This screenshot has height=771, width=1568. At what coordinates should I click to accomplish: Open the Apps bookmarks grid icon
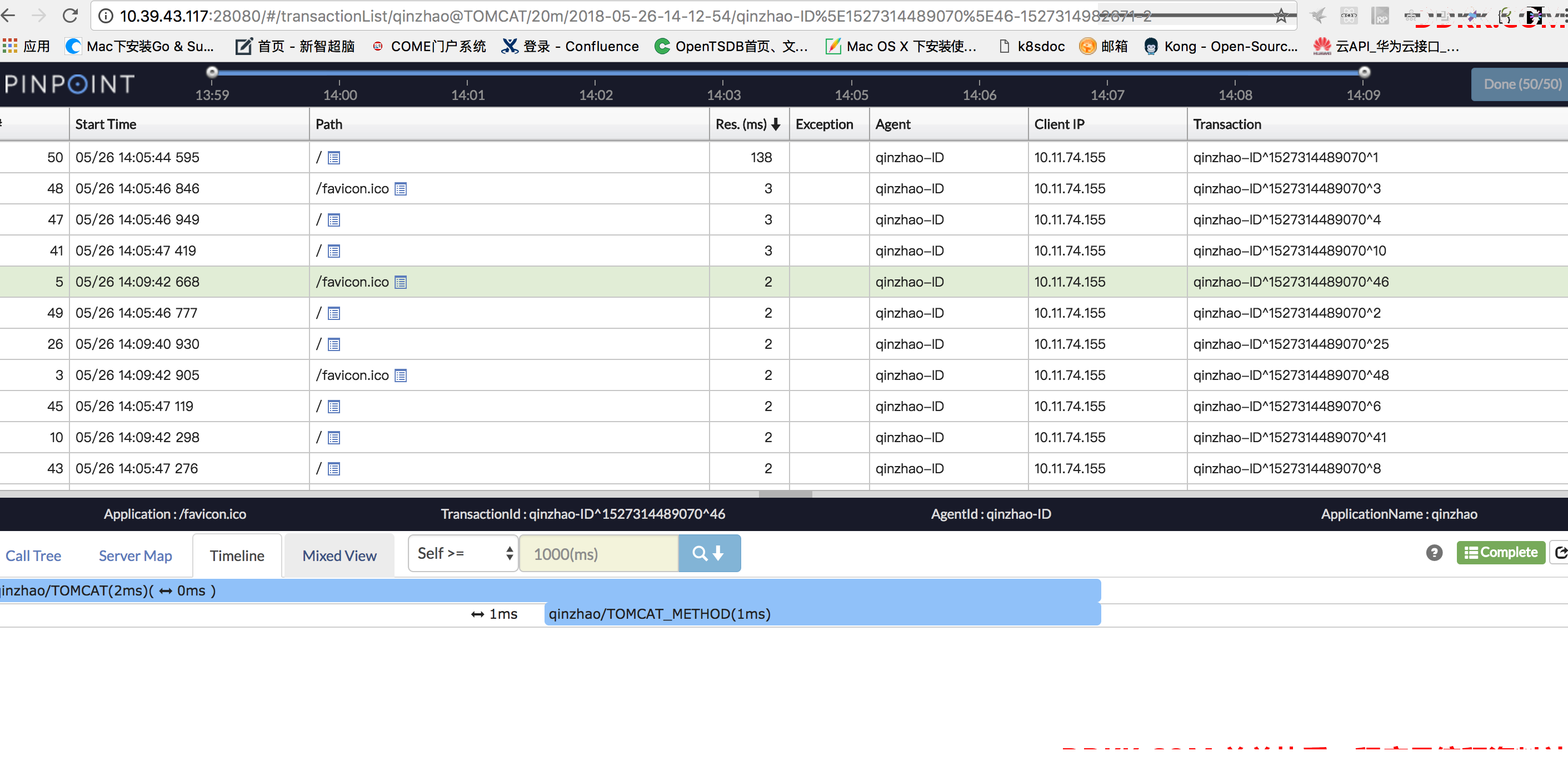pos(10,46)
